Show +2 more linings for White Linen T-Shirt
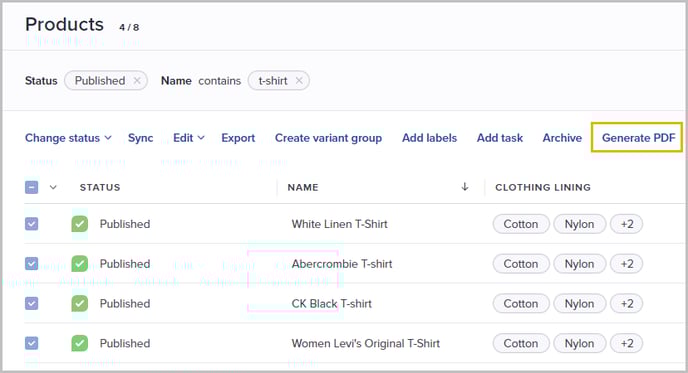This screenshot has height=373, width=688. click(627, 224)
